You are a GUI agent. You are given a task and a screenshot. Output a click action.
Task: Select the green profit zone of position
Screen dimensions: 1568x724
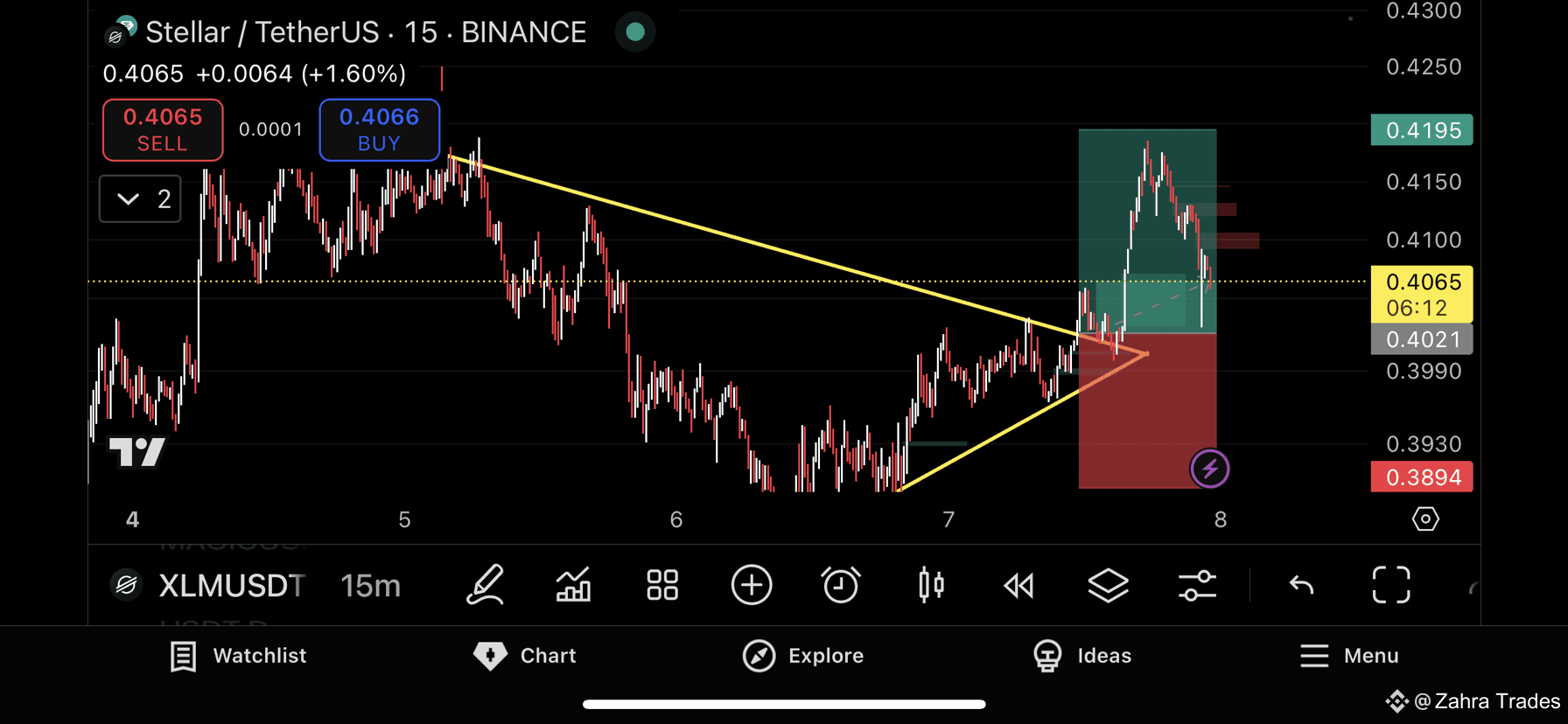pos(1147,231)
